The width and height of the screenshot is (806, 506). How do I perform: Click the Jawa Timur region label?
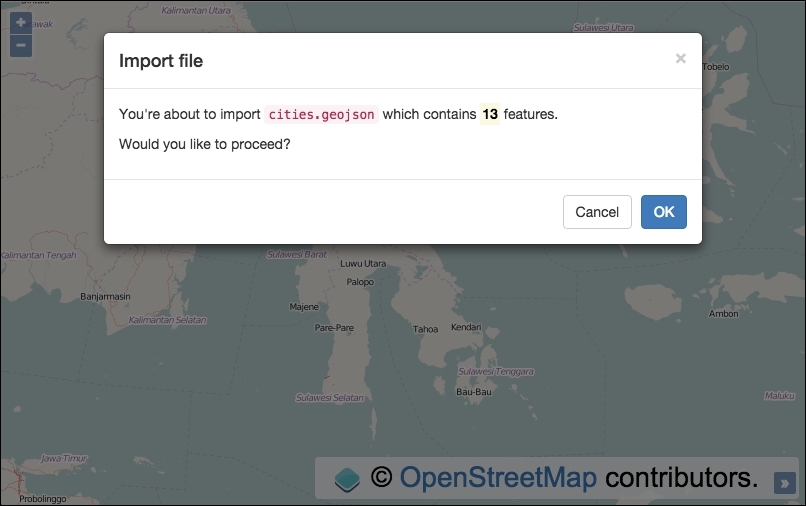click(64, 458)
